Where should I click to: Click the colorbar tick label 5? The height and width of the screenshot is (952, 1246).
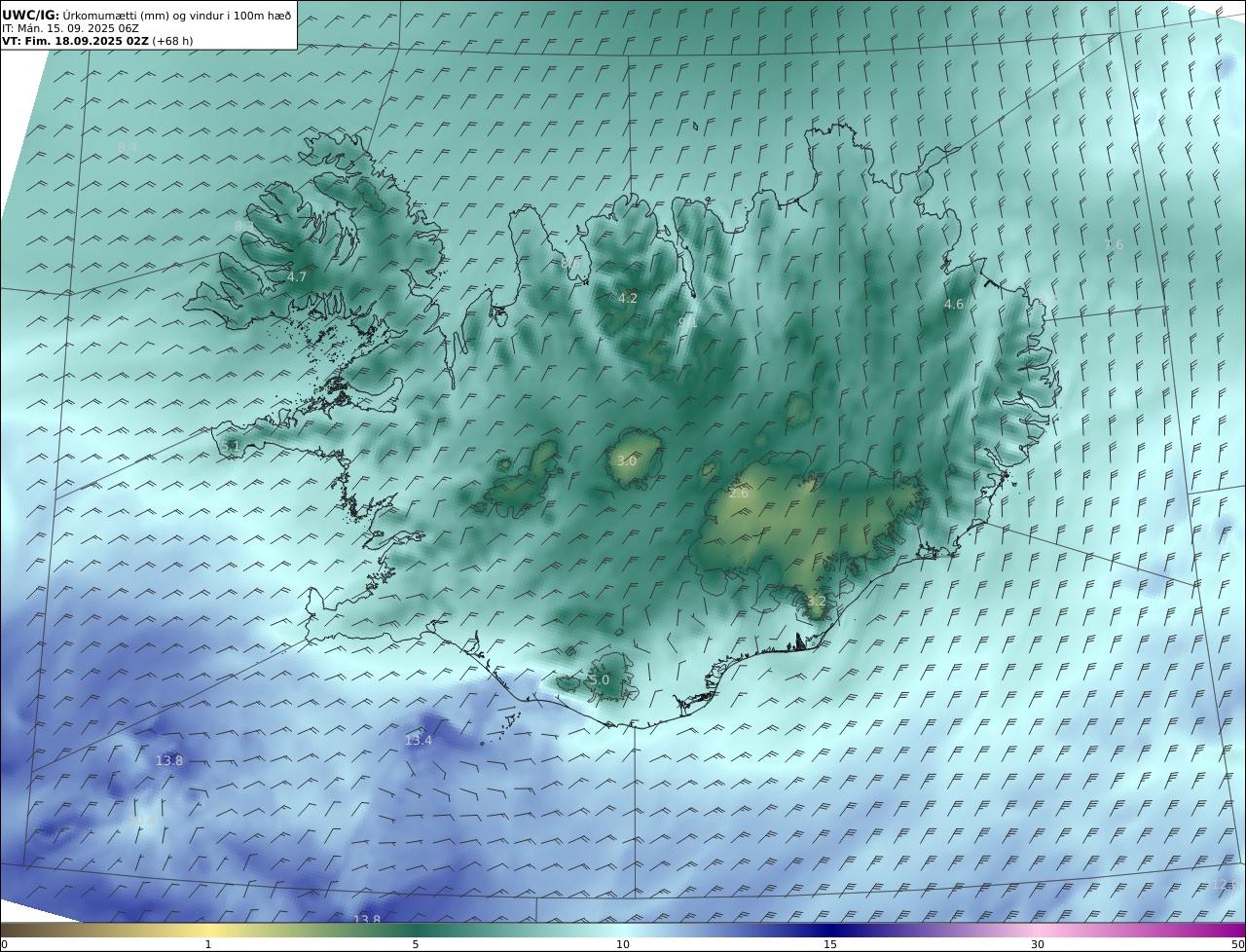[x=416, y=944]
